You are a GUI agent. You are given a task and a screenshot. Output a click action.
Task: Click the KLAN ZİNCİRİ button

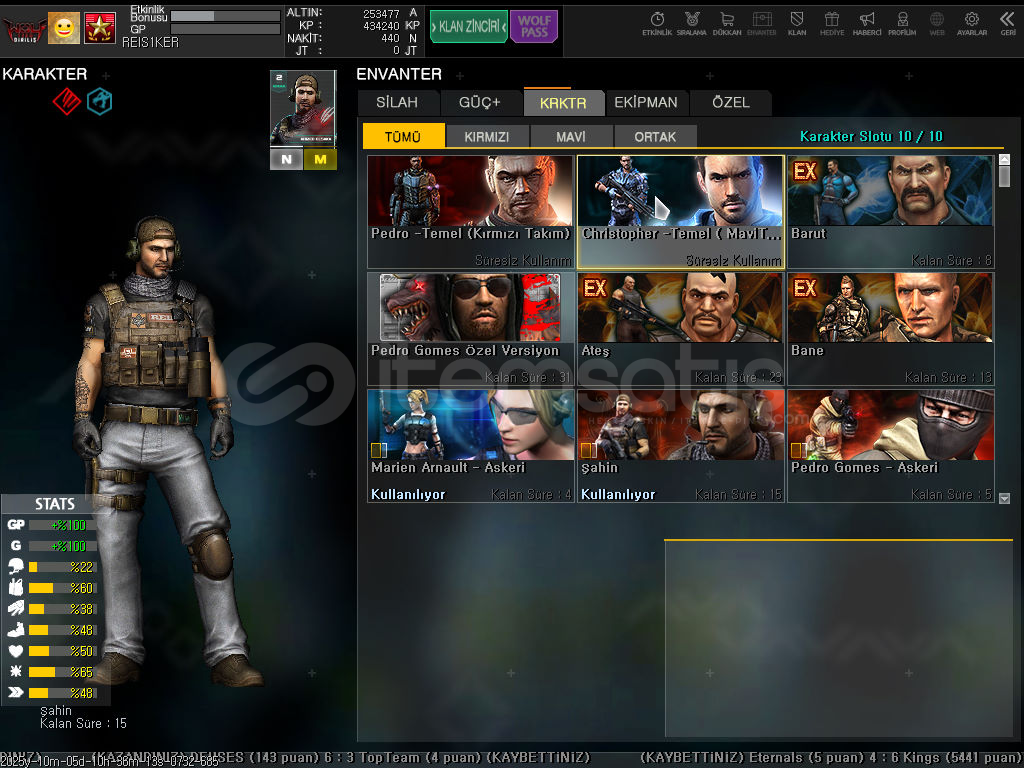tap(468, 27)
